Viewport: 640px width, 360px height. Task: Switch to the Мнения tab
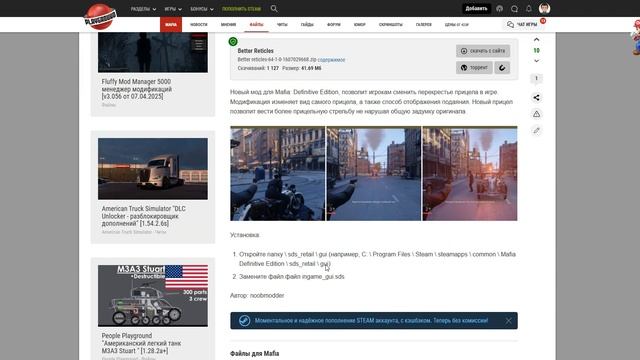(x=228, y=25)
